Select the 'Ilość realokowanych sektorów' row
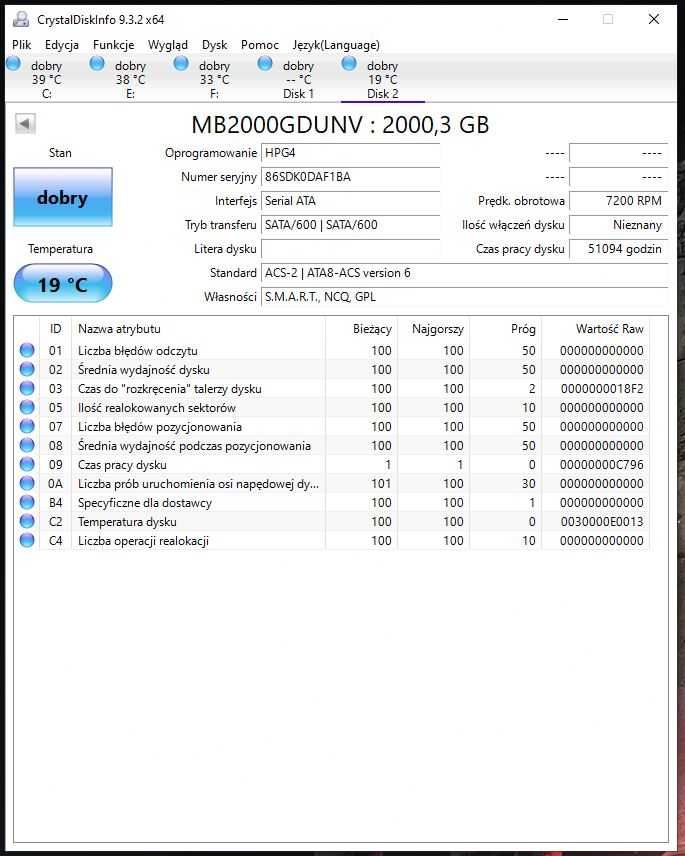The width and height of the screenshot is (685, 856). [x=332, y=407]
